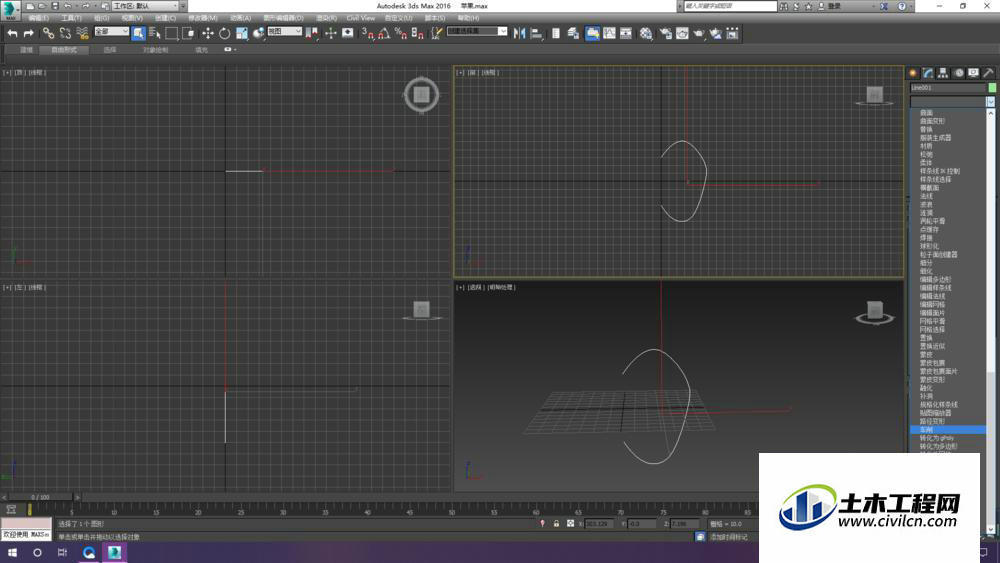Toggle Angle Snap button
This screenshot has width=1000, height=563.
tap(384, 33)
